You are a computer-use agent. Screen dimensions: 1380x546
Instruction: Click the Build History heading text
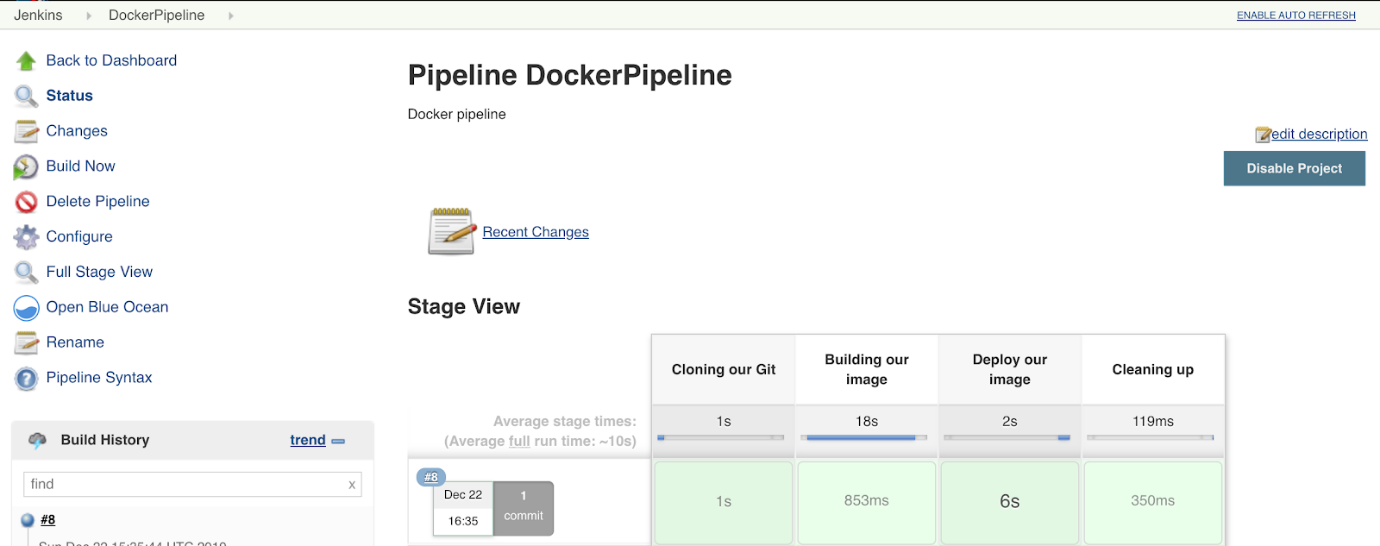click(x=105, y=440)
